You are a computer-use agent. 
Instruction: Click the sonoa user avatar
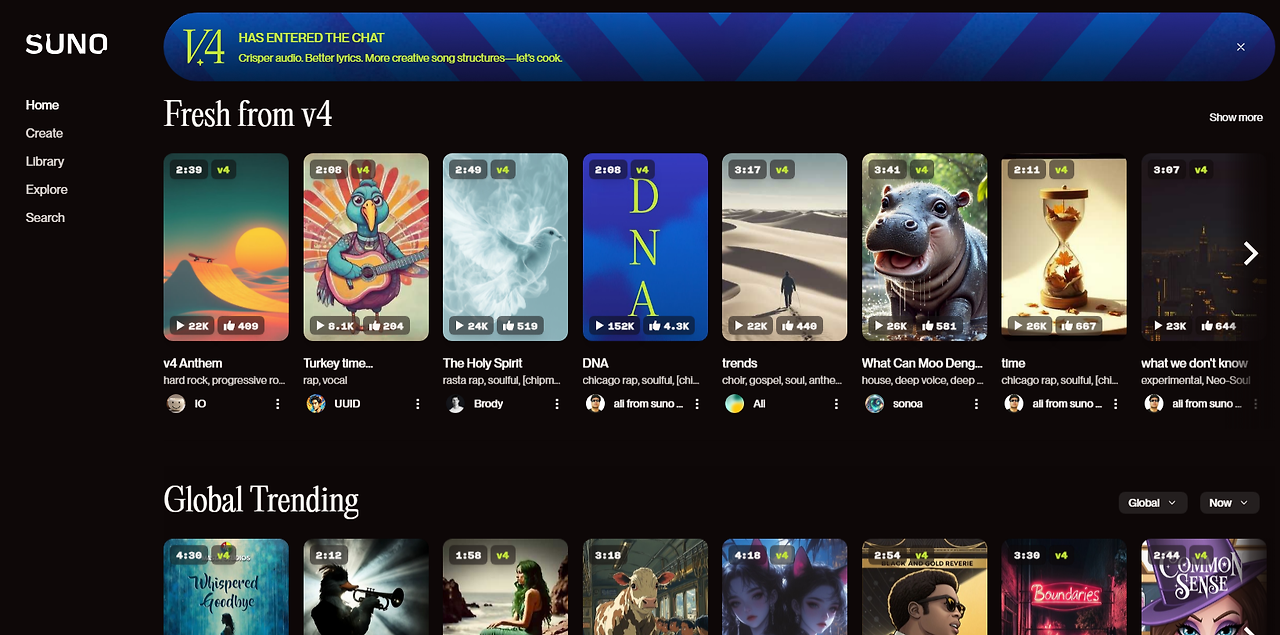coord(874,404)
